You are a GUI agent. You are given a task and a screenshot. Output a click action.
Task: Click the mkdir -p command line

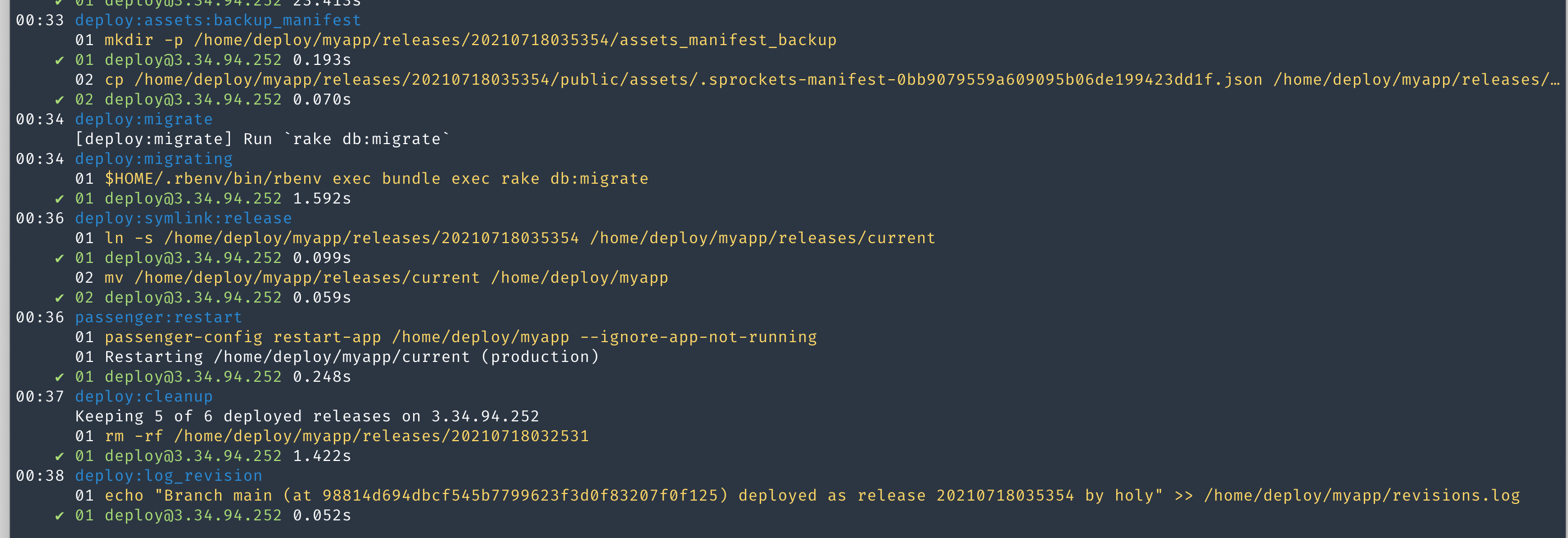pyautogui.click(x=456, y=40)
